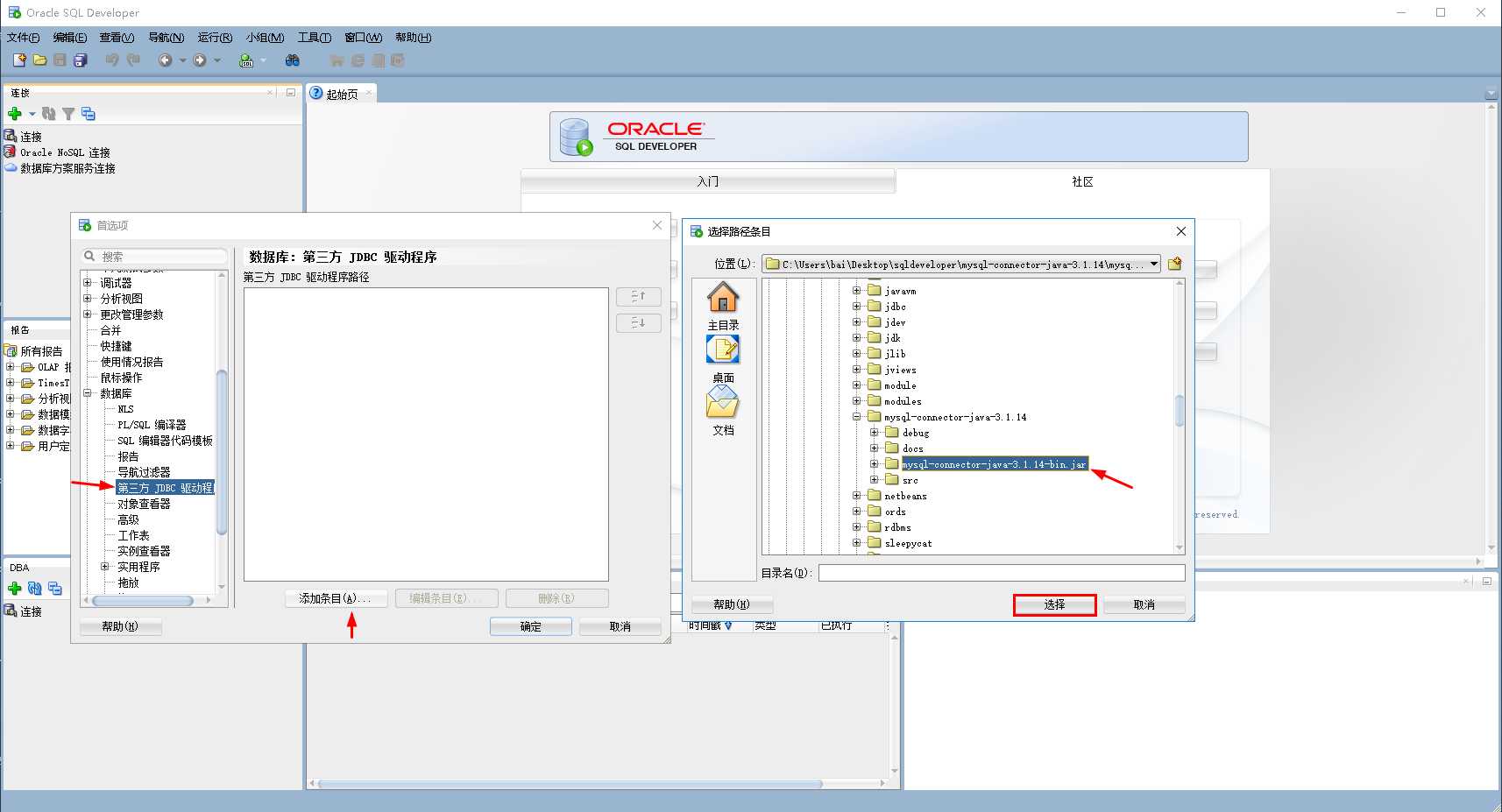Select the src folder entry

coord(910,480)
